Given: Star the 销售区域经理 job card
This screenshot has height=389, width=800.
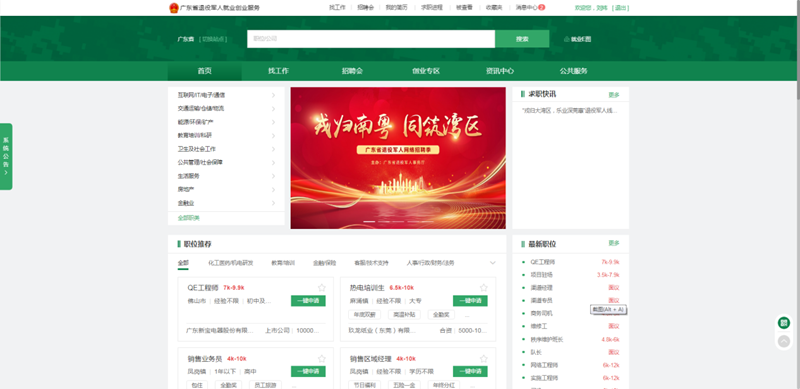Looking at the screenshot, I should click(x=484, y=358).
